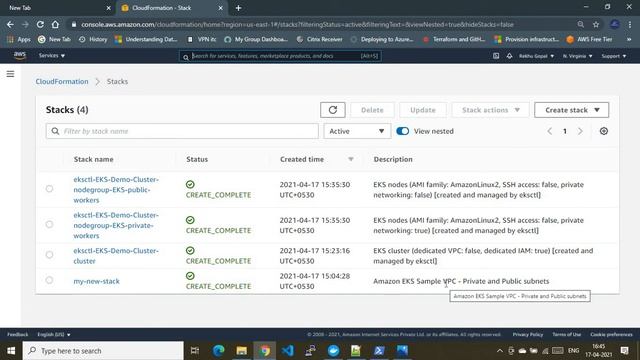This screenshot has height=360, width=640.
Task: Open the Active status filter dropdown
Action: (x=357, y=131)
